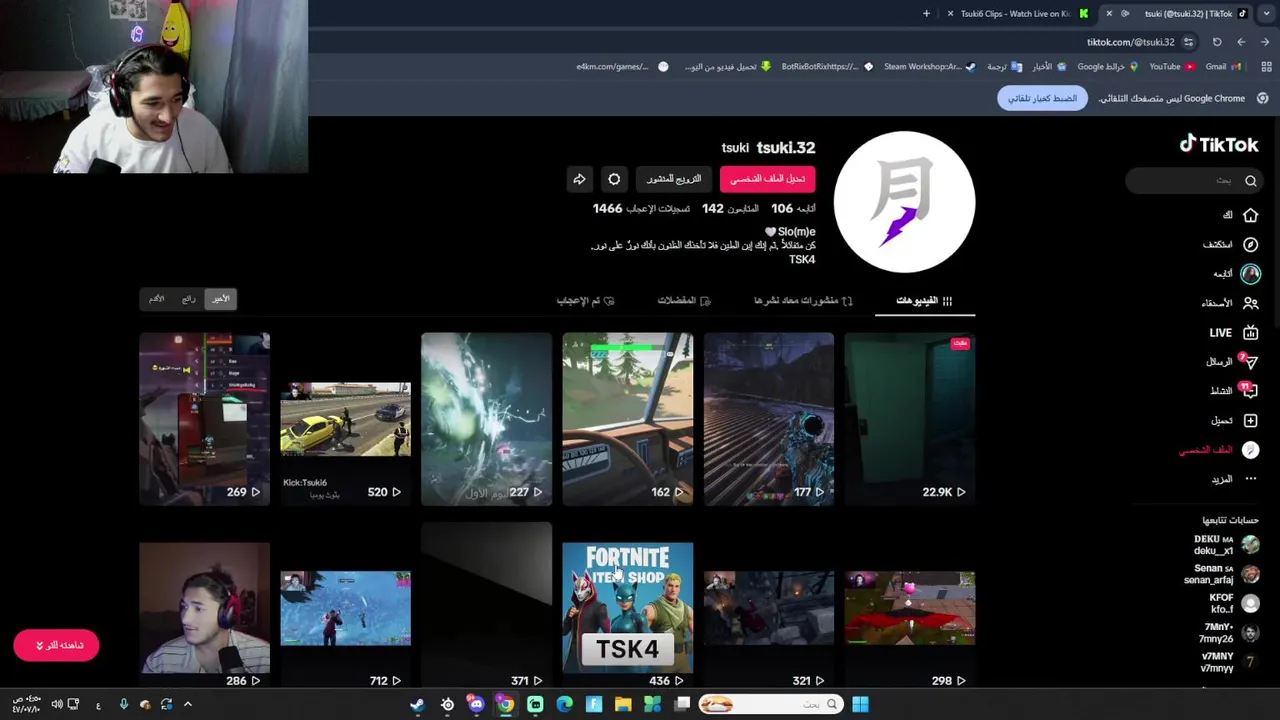1280x720 pixels.
Task: Open the 7MnY 7mny26 followed account
Action: coord(1230,632)
